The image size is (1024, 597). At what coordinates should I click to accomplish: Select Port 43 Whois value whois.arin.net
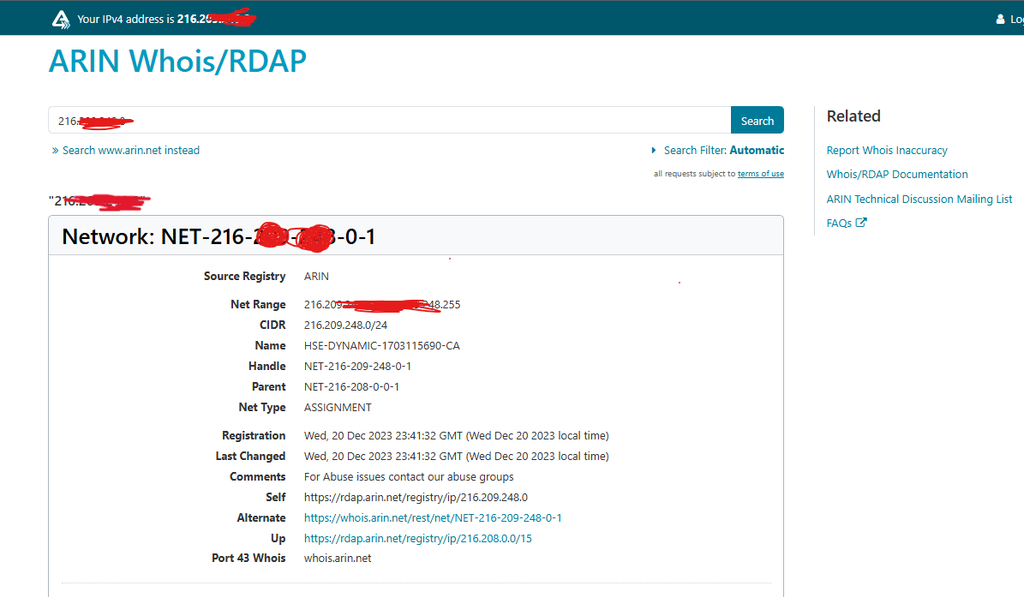tap(337, 558)
